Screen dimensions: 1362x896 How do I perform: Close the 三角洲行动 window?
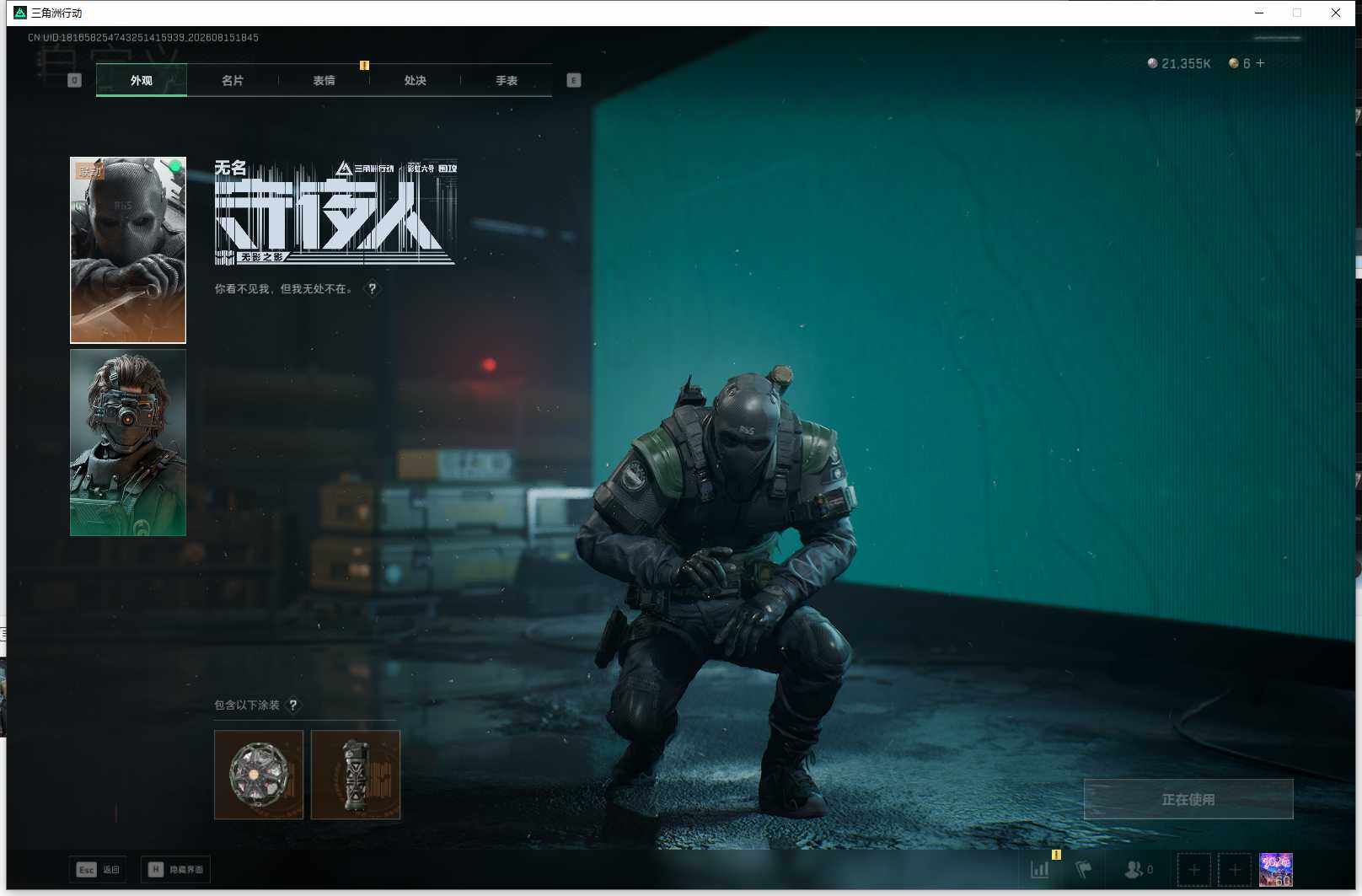(1336, 13)
